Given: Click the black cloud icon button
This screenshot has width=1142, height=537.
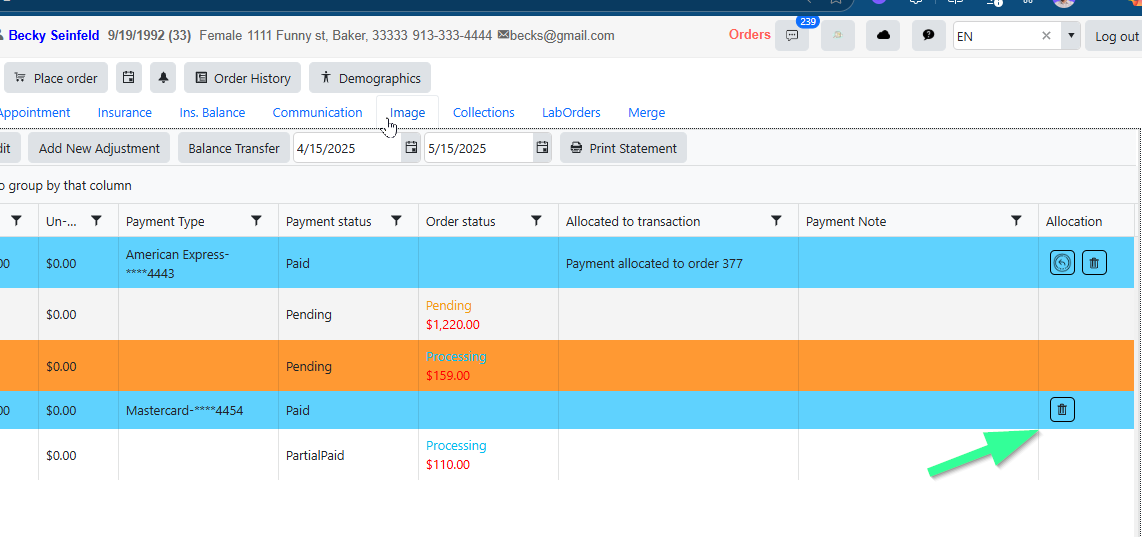Looking at the screenshot, I should [883, 36].
